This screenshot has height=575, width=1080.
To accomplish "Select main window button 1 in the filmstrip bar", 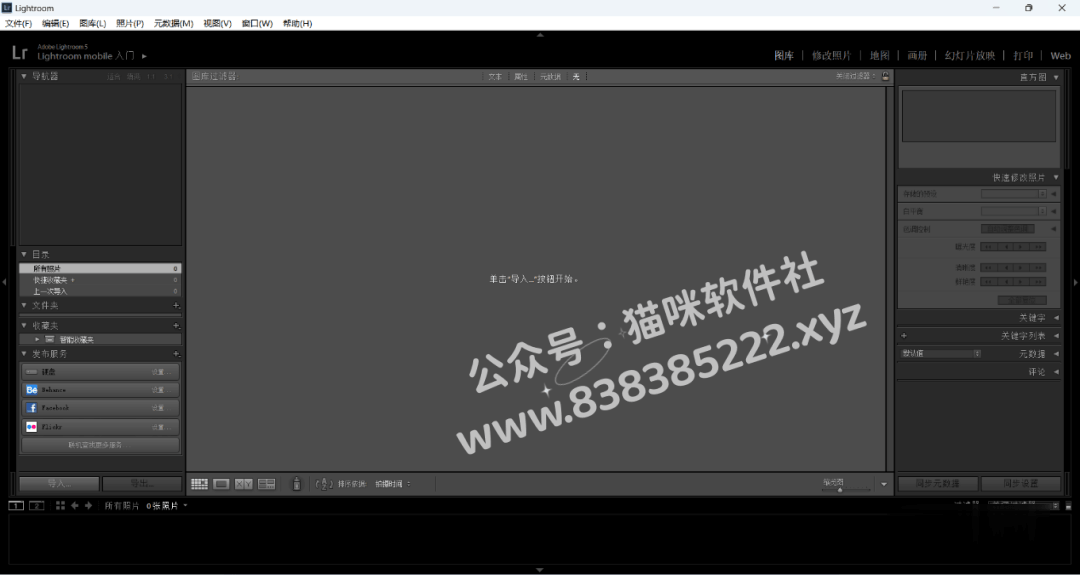I will pyautogui.click(x=16, y=505).
